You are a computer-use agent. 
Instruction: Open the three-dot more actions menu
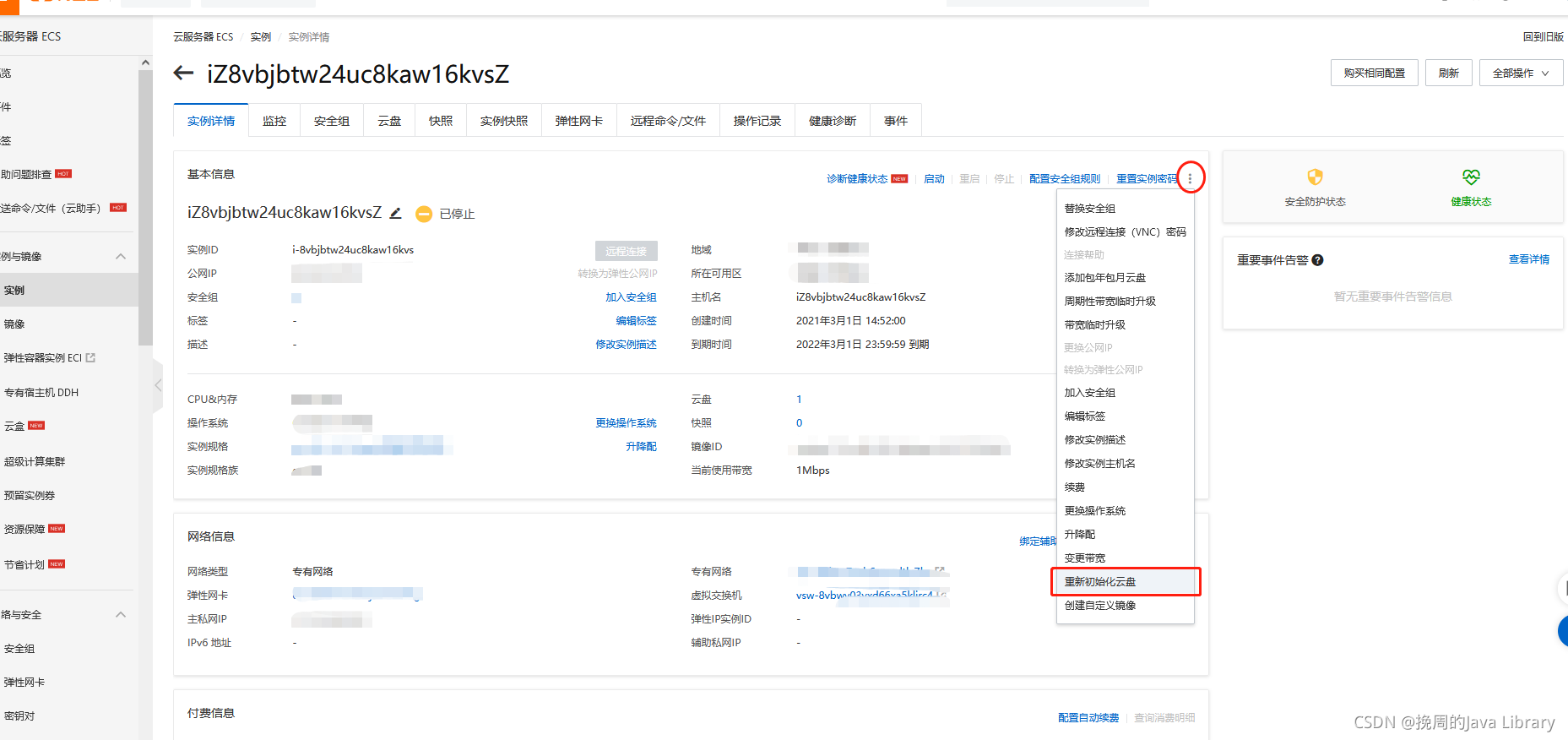pyautogui.click(x=1191, y=178)
